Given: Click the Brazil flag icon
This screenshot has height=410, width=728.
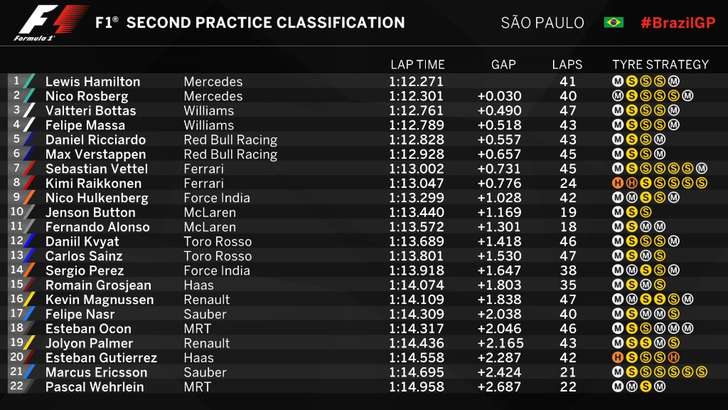Looking at the screenshot, I should pos(613,22).
